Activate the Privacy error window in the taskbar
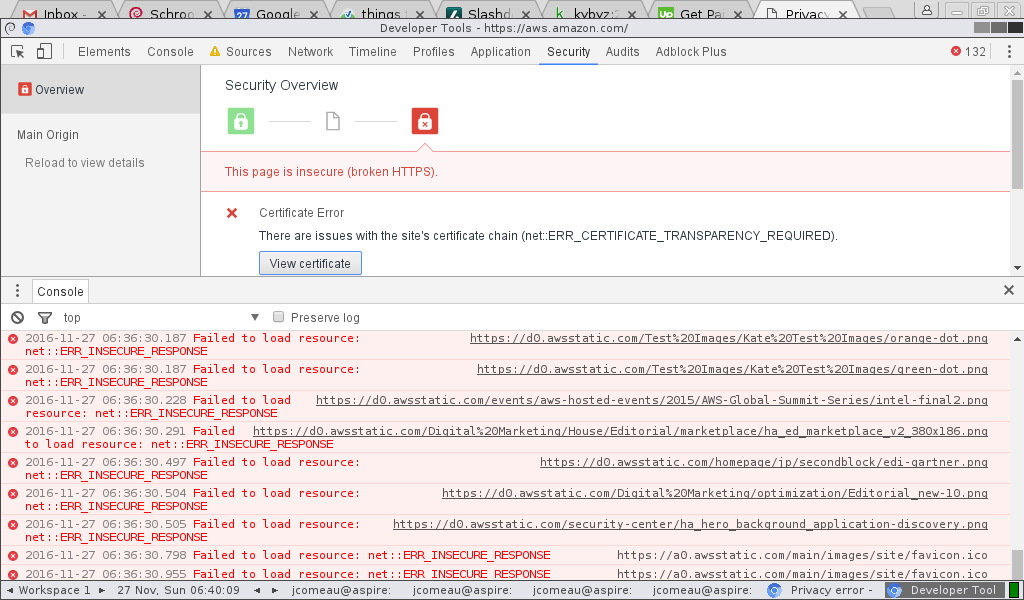The width and height of the screenshot is (1024, 600). 822,590
